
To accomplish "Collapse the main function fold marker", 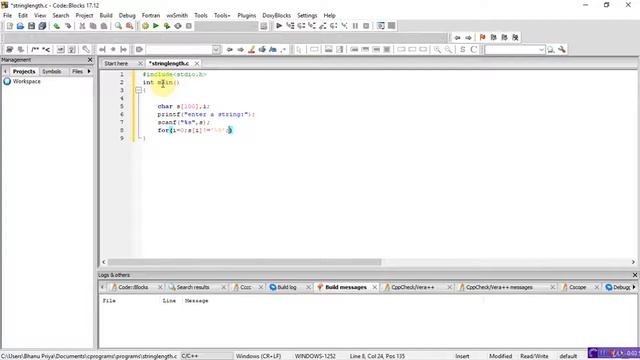I will pos(139,90).
